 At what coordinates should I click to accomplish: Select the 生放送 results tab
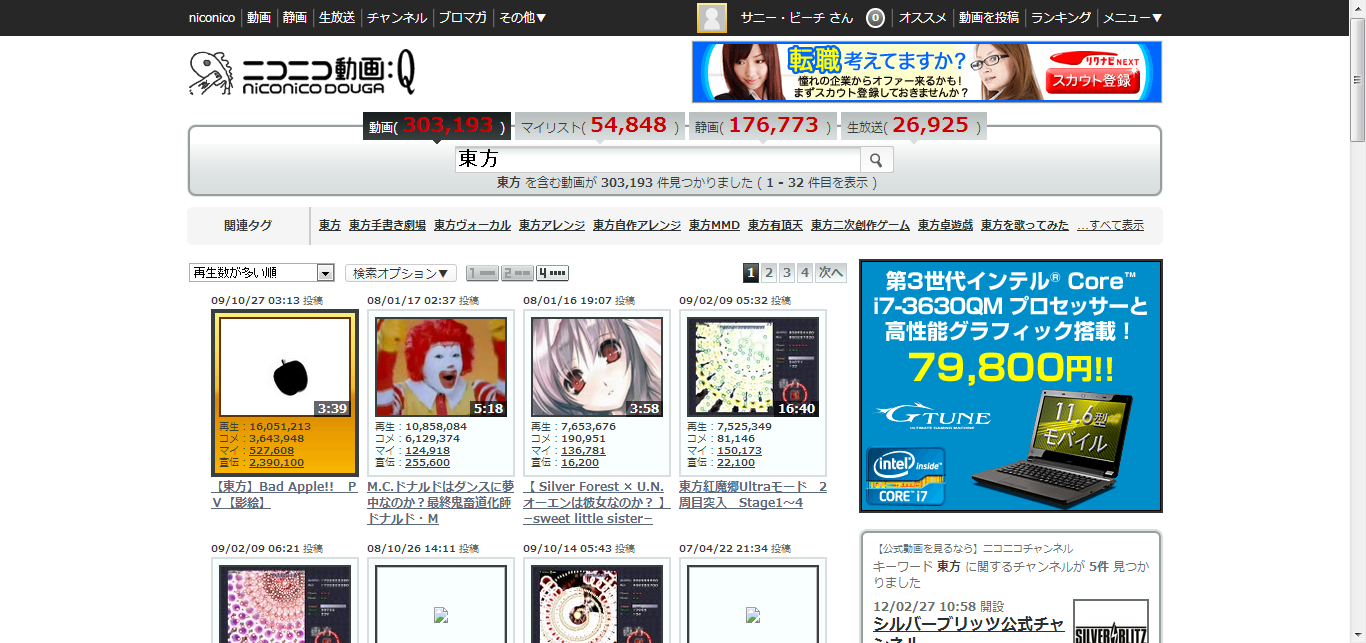point(910,127)
